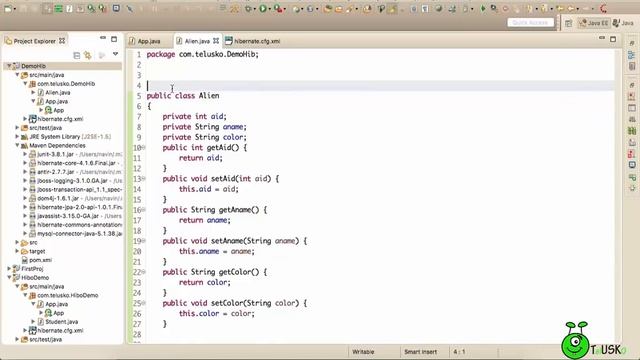Click the Next Annotation arrow icon

click(x=529, y=9)
